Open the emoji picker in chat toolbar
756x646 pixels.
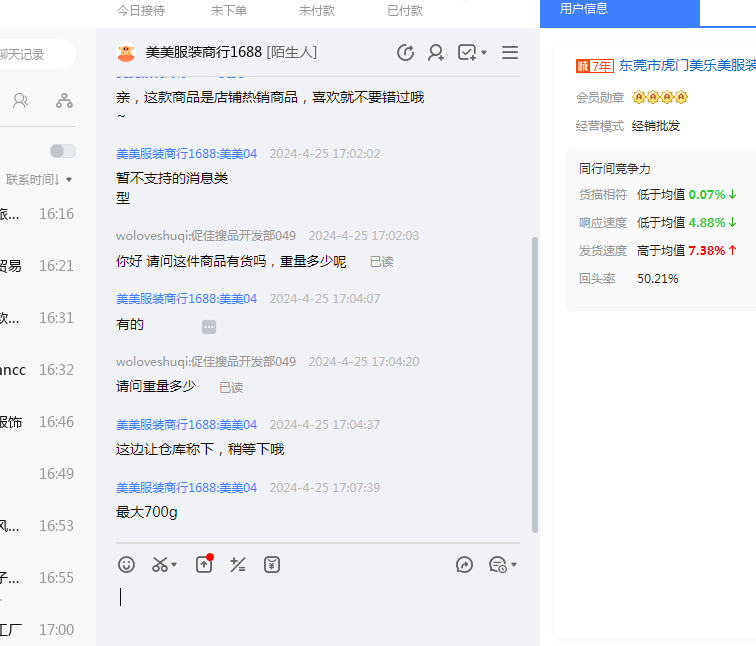coord(126,565)
